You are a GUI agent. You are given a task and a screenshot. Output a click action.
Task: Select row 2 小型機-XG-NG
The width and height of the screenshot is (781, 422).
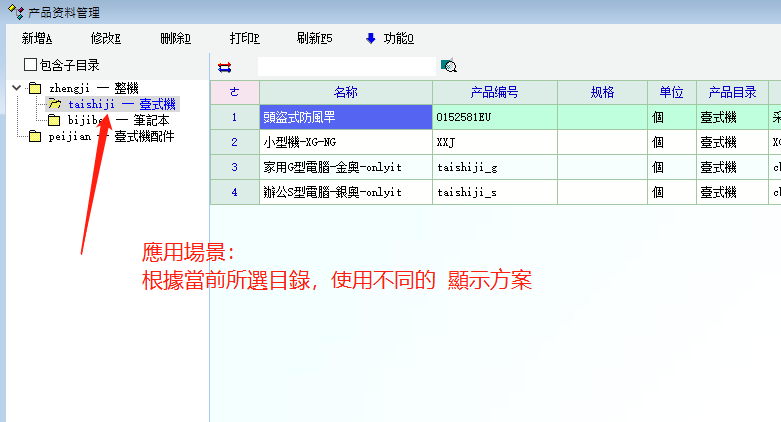coord(344,142)
